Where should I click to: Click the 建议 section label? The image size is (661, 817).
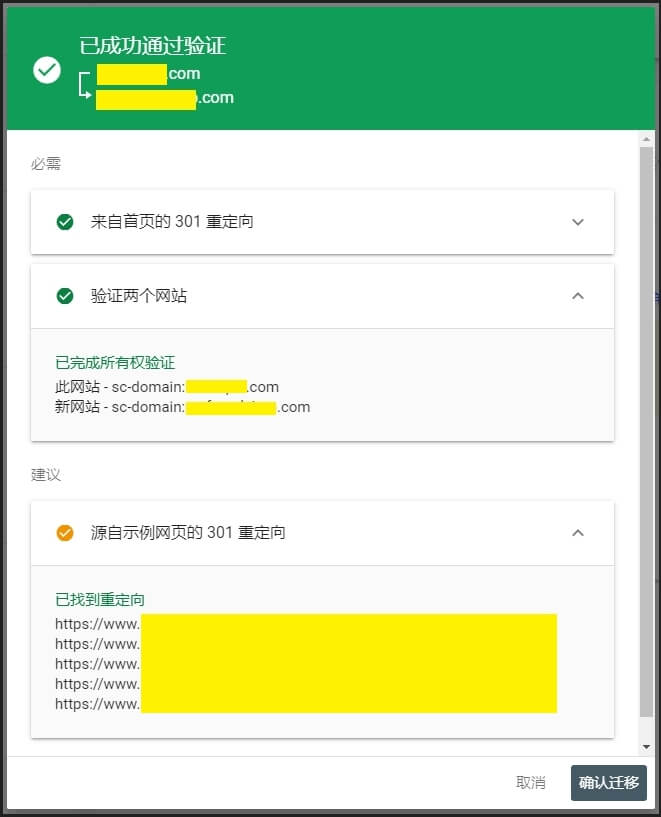pyautogui.click(x=46, y=475)
